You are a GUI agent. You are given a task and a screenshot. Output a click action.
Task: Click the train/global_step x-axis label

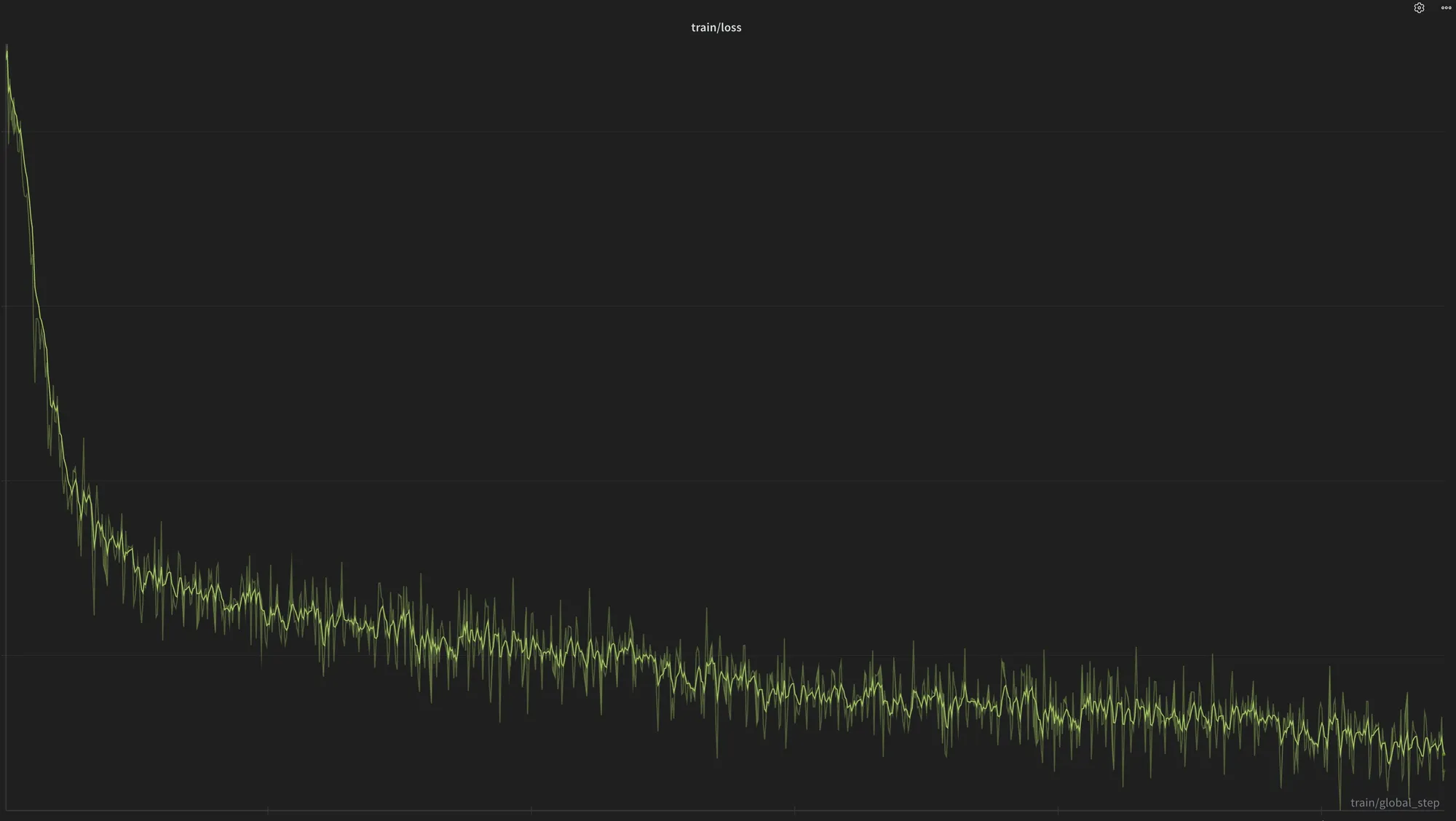coord(1394,802)
